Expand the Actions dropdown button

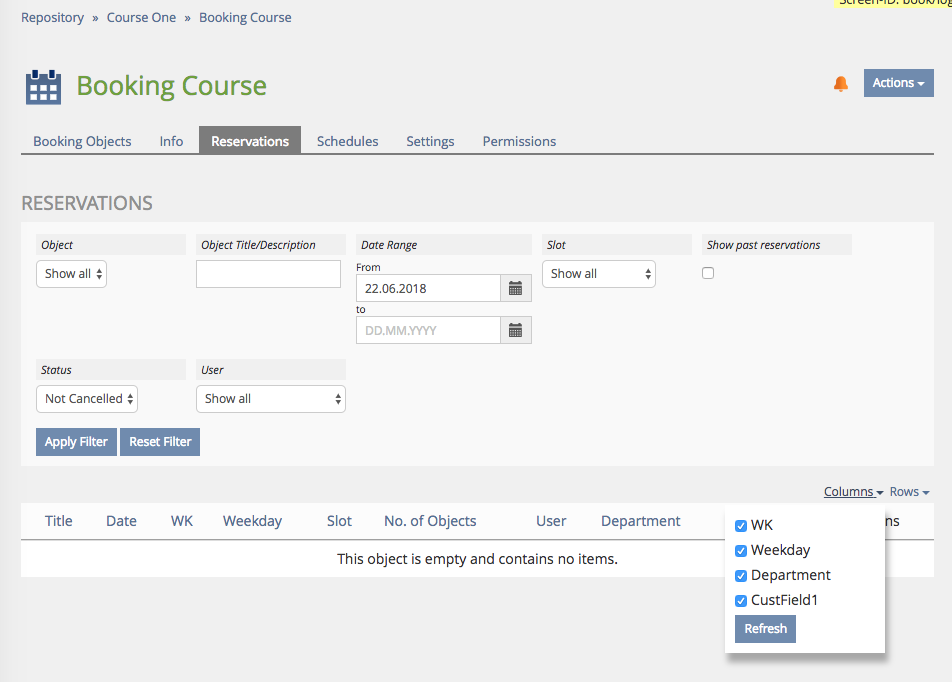click(x=898, y=83)
